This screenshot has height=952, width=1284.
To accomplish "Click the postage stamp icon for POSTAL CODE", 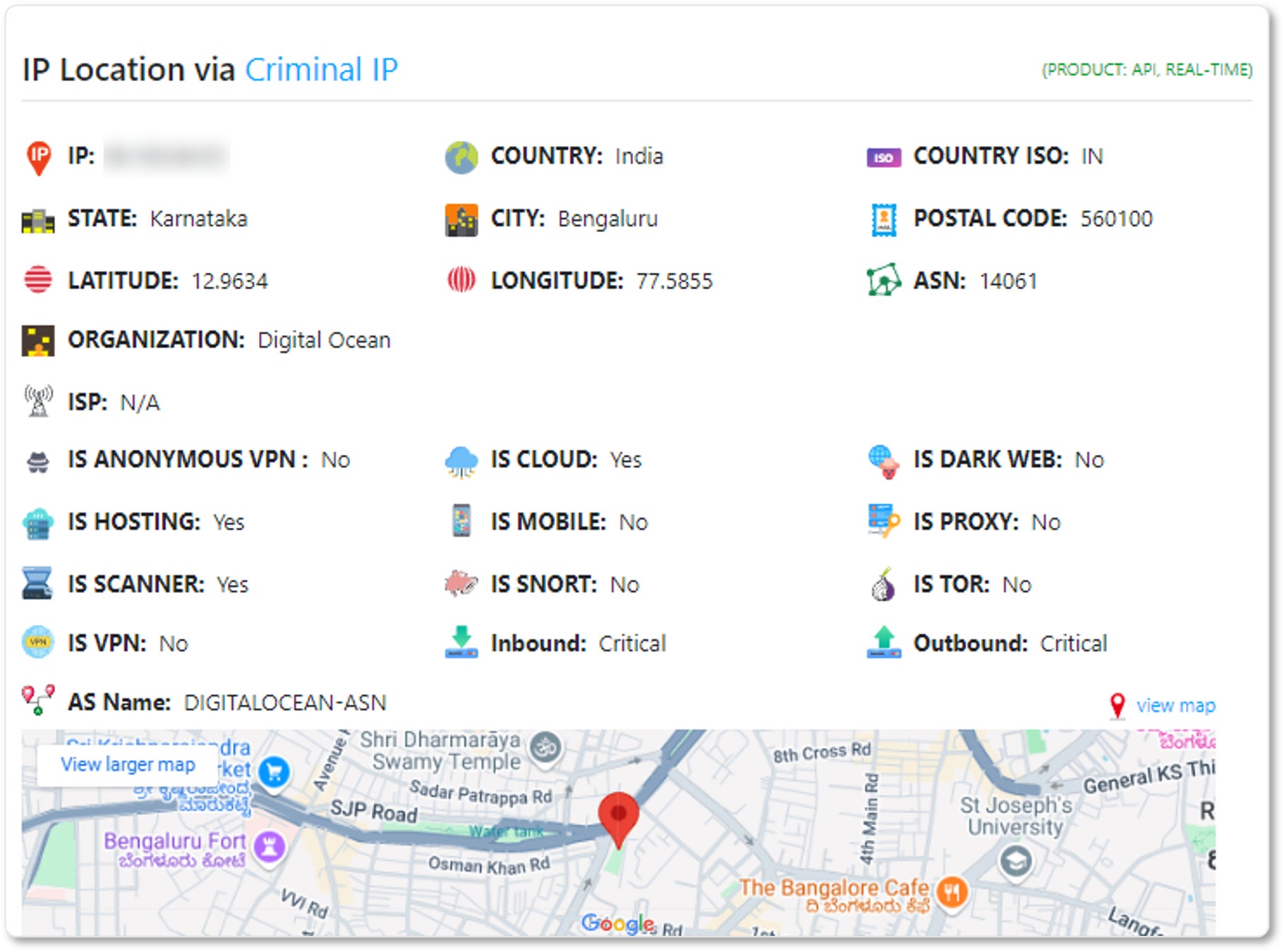I will tap(884, 220).
